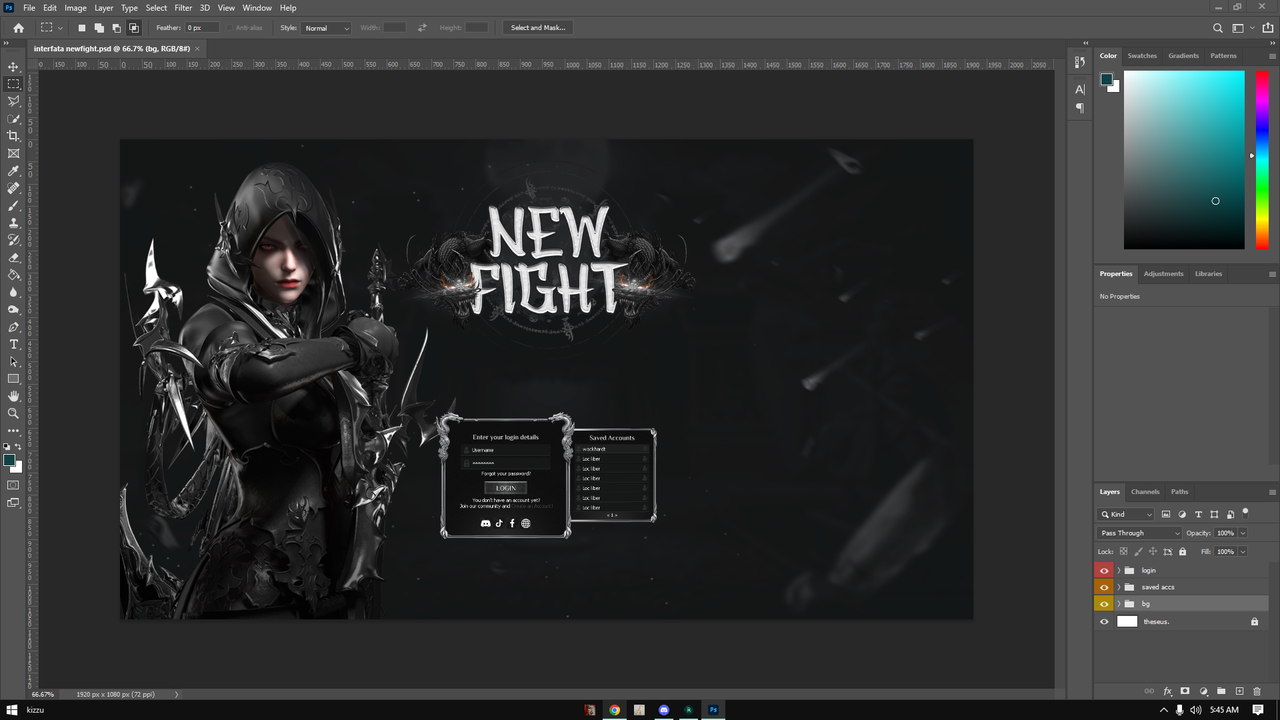Switch to the Adjustments panel tab

point(1163,274)
